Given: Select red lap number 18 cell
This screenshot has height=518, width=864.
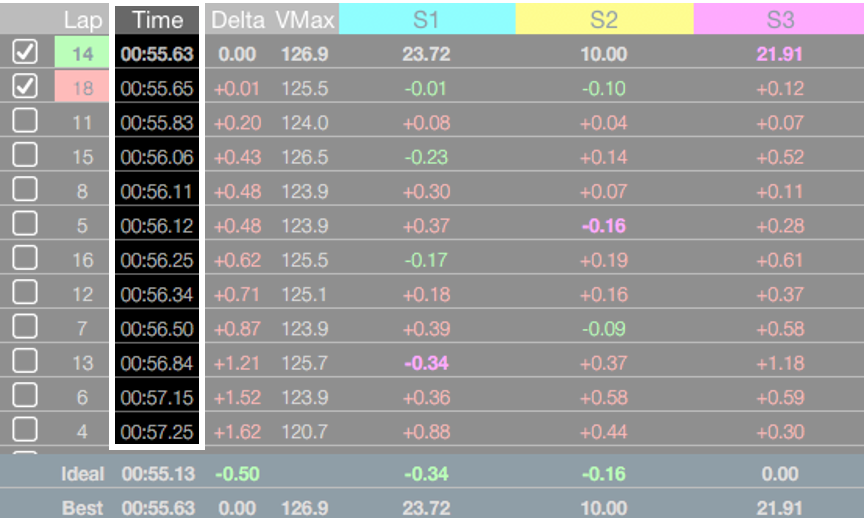Looking at the screenshot, I should pos(82,87).
